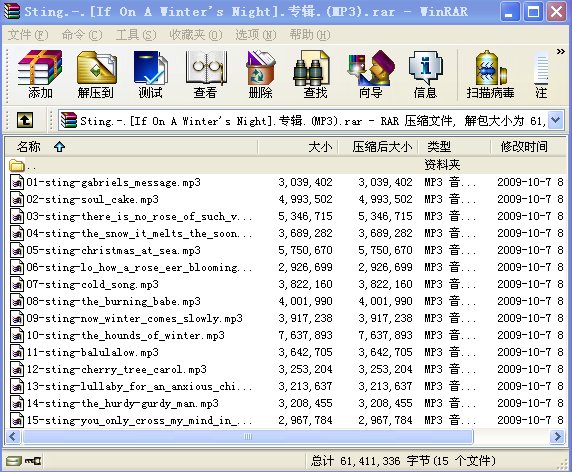Click the size value 7,637,893

coord(305,335)
